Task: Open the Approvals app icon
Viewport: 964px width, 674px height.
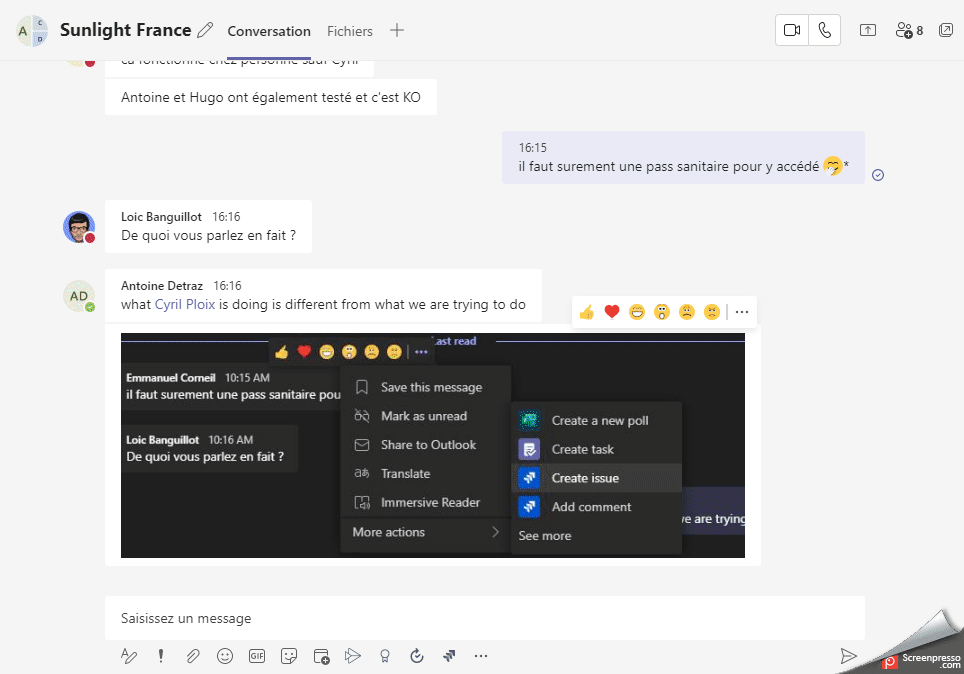Action: 417,656
